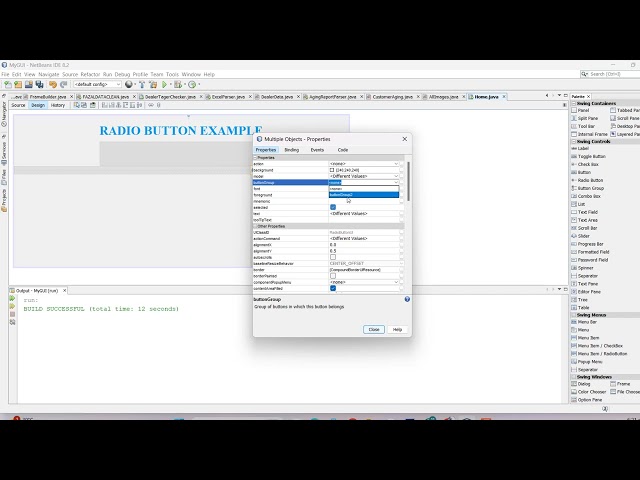Click Help button in Properties dialog

(397, 329)
